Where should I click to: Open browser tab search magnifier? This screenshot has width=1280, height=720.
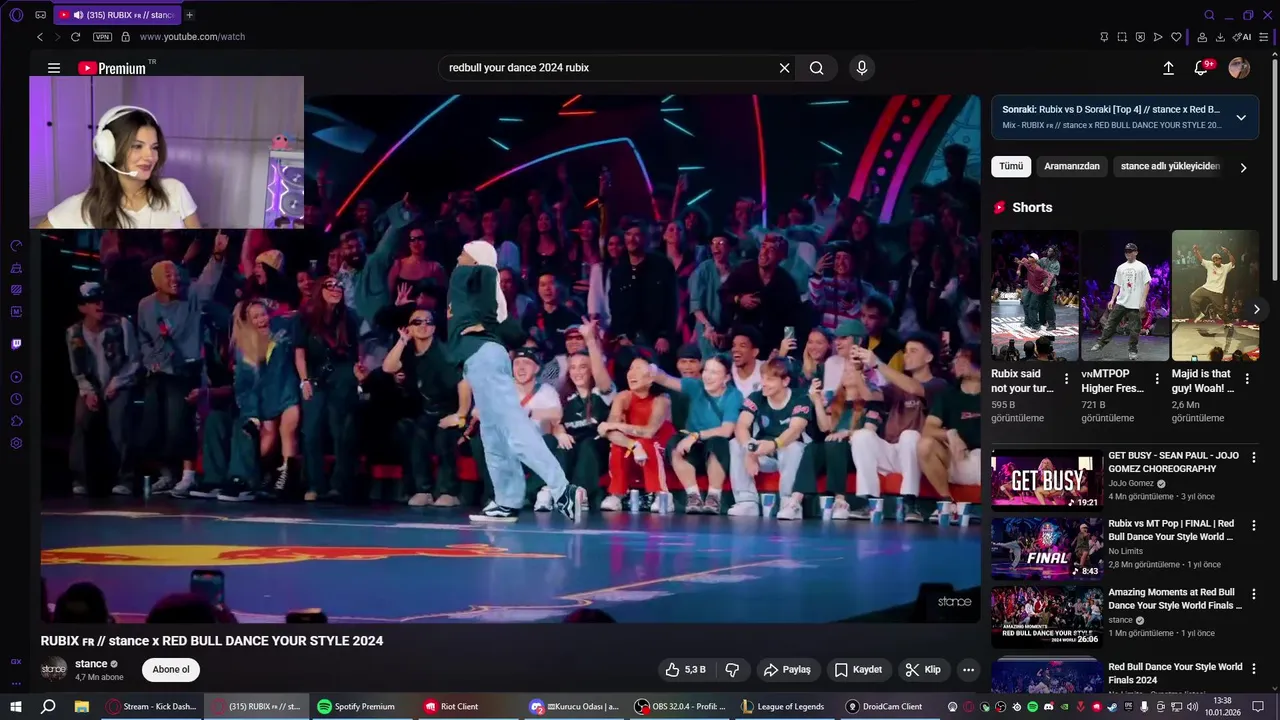1209,15
